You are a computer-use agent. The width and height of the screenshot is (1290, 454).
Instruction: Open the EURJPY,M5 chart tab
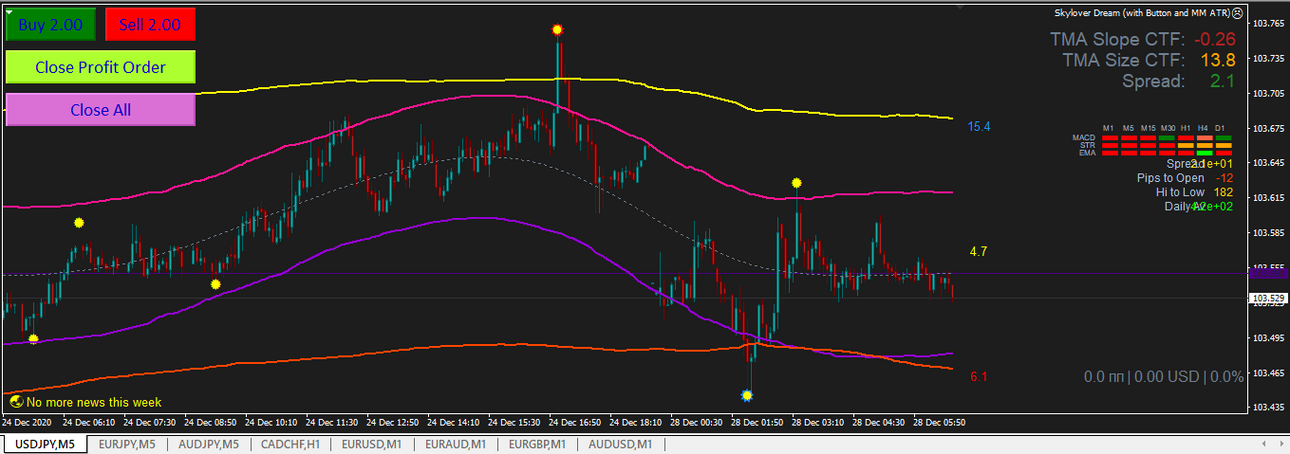[127, 444]
